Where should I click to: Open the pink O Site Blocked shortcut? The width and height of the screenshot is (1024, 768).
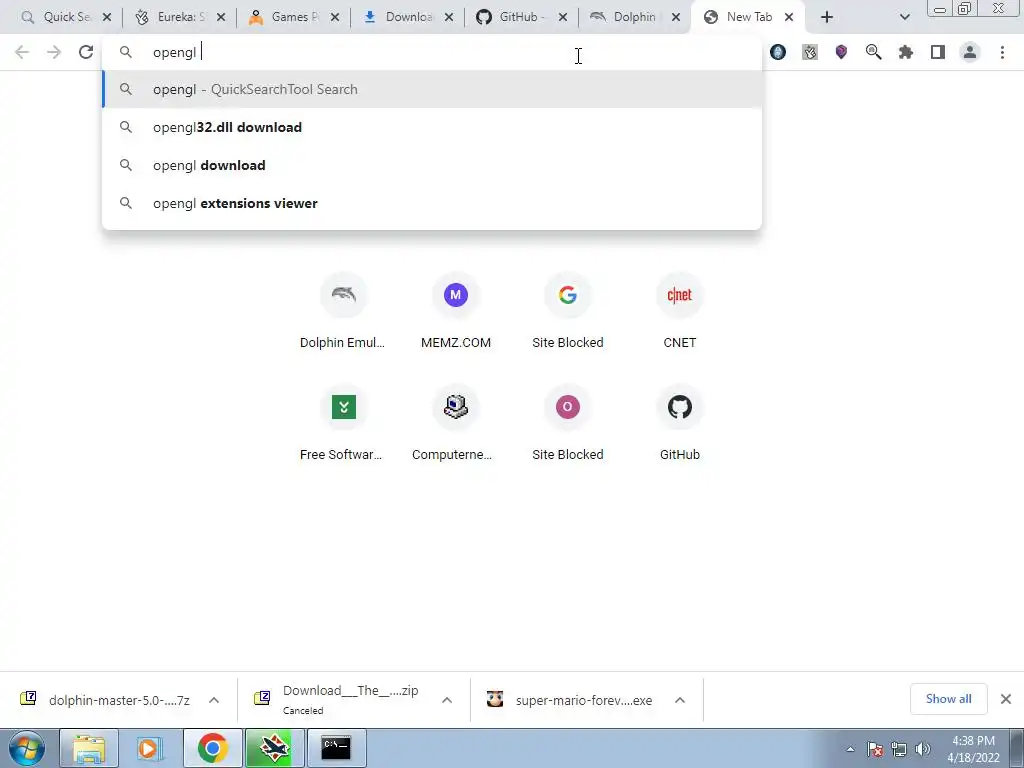pyautogui.click(x=568, y=425)
